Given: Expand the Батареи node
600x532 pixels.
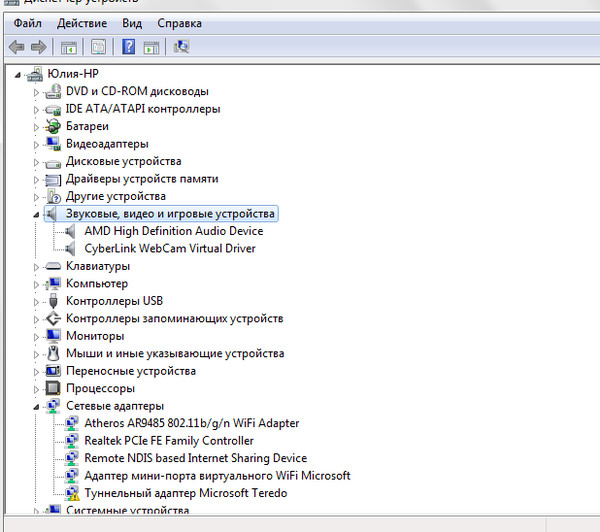Looking at the screenshot, I should pos(36,127).
